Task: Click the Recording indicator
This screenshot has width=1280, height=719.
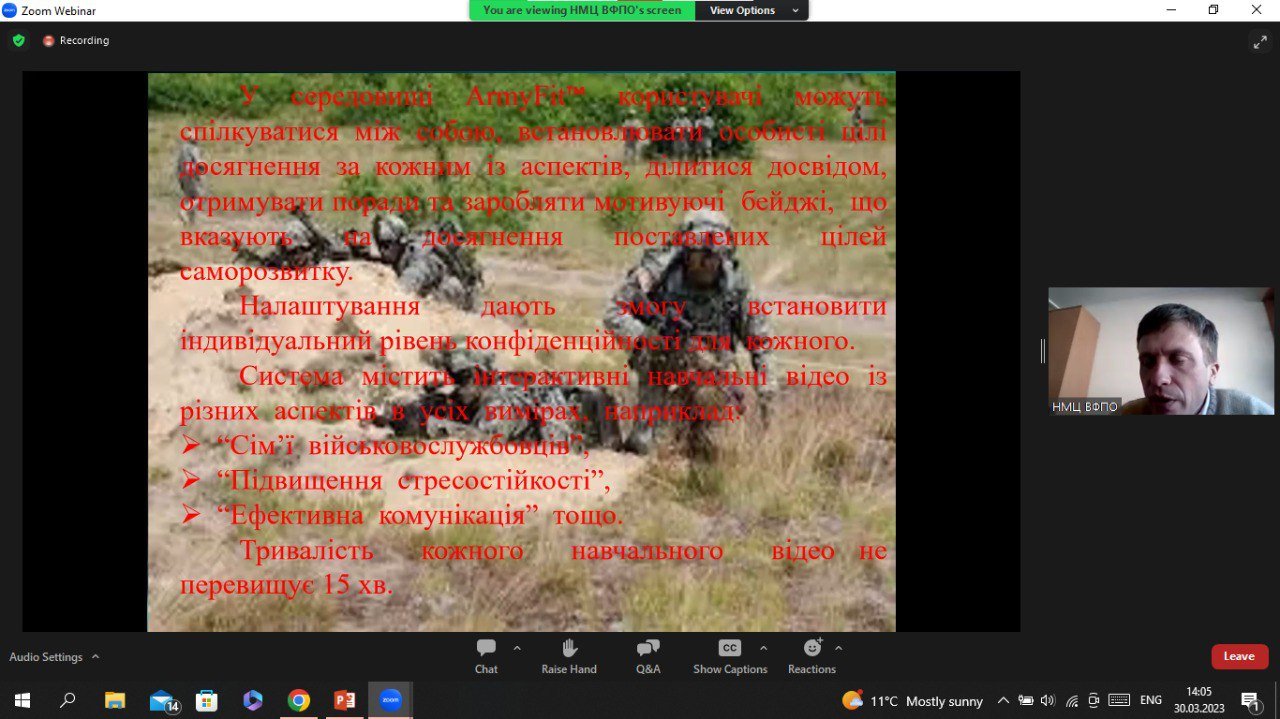Action: [76, 41]
